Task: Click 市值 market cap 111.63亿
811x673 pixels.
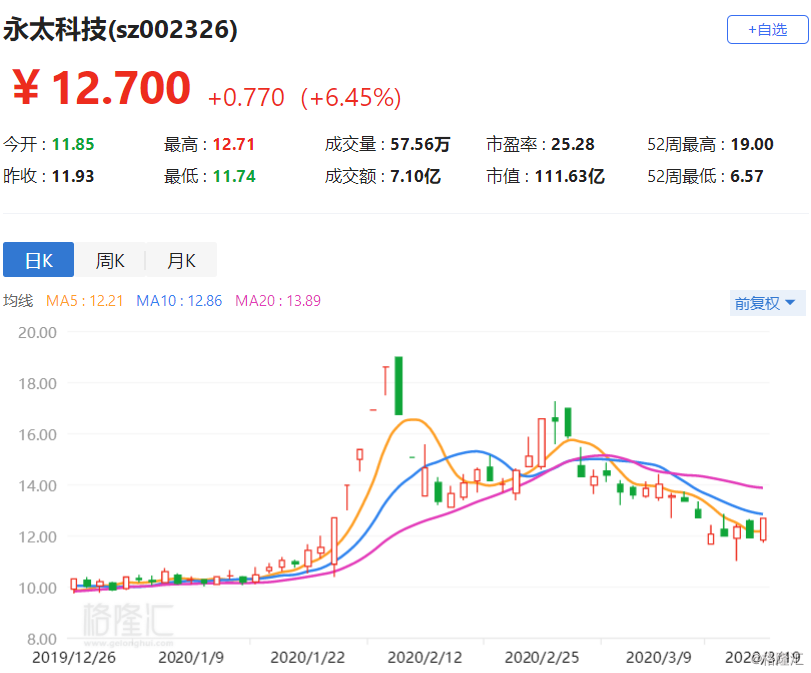Action: (x=569, y=176)
